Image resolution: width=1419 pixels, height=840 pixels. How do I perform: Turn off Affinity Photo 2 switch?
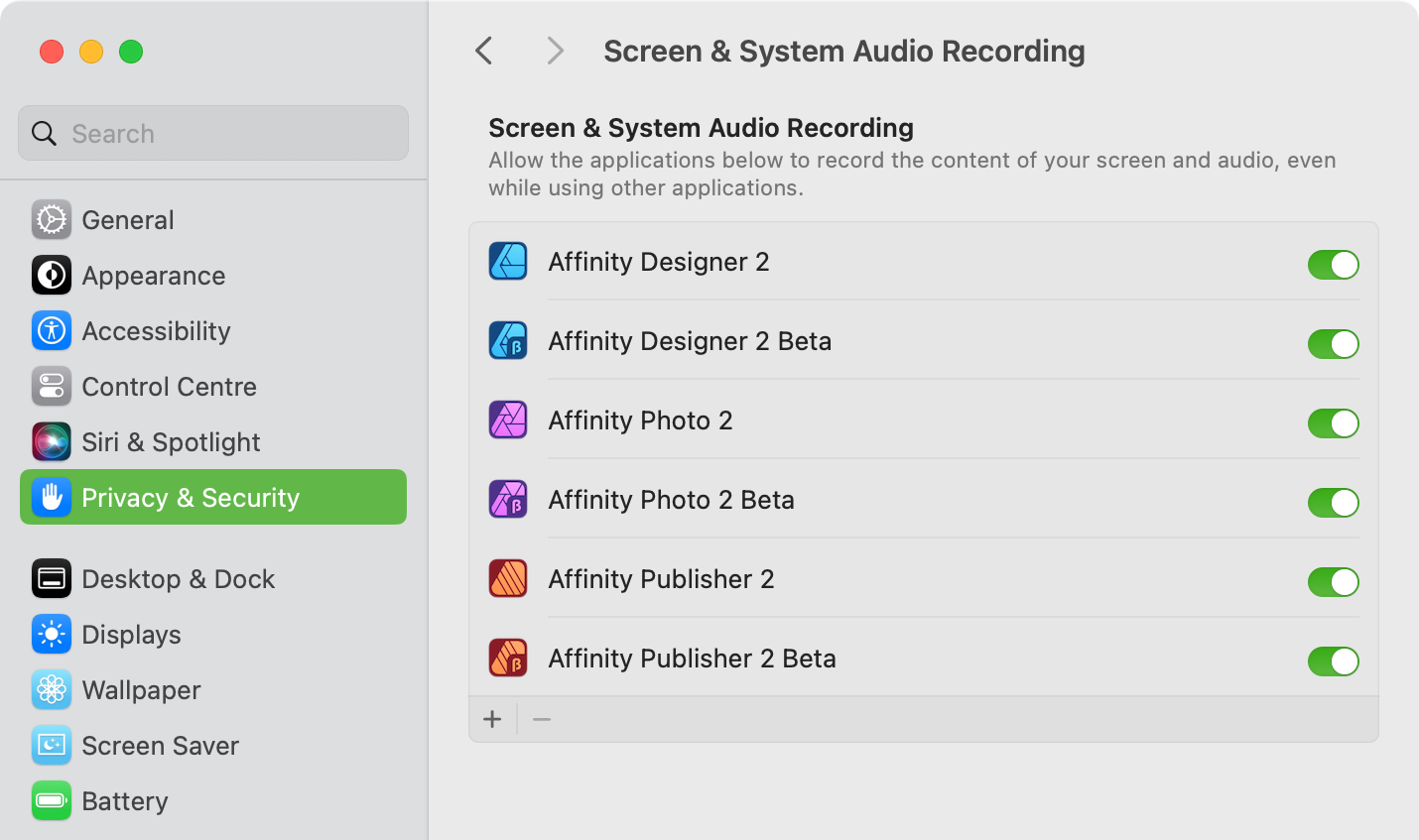click(1333, 423)
